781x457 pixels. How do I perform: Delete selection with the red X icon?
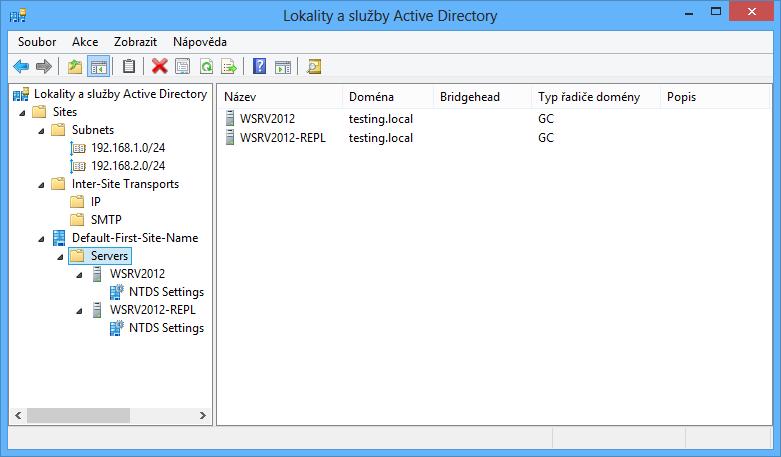[x=159, y=66]
